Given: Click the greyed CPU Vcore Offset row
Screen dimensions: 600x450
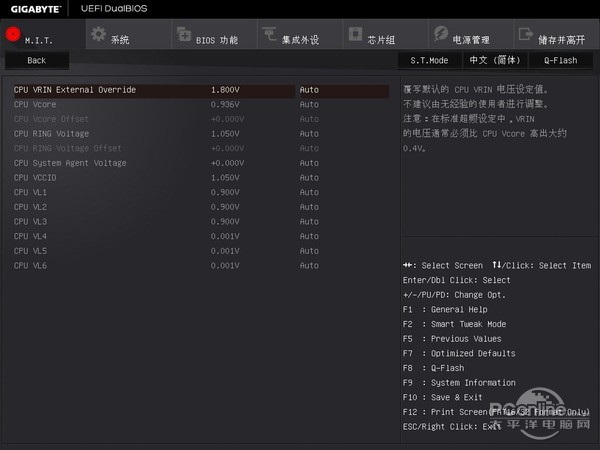Looking at the screenshot, I should coord(201,119).
